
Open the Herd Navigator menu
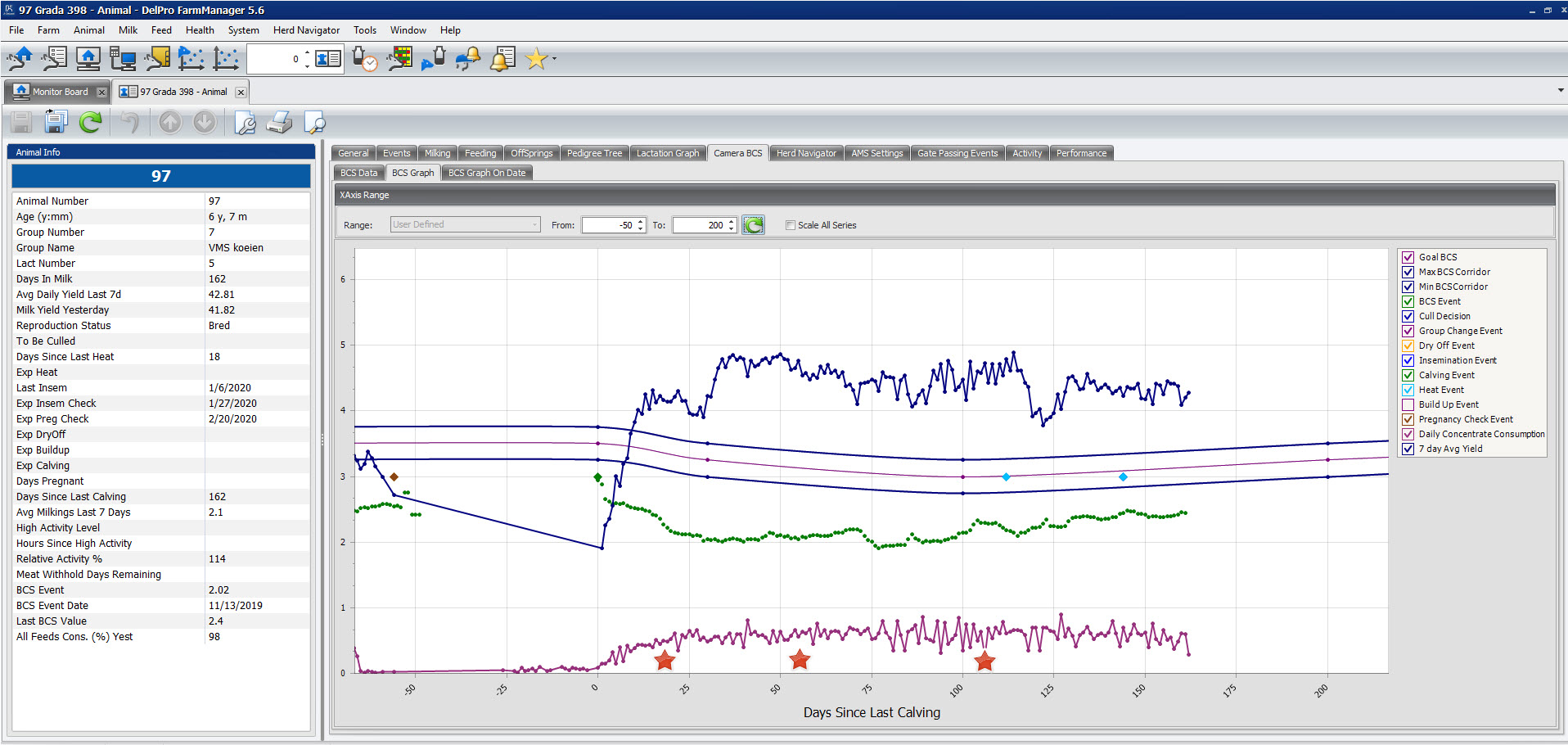[306, 30]
